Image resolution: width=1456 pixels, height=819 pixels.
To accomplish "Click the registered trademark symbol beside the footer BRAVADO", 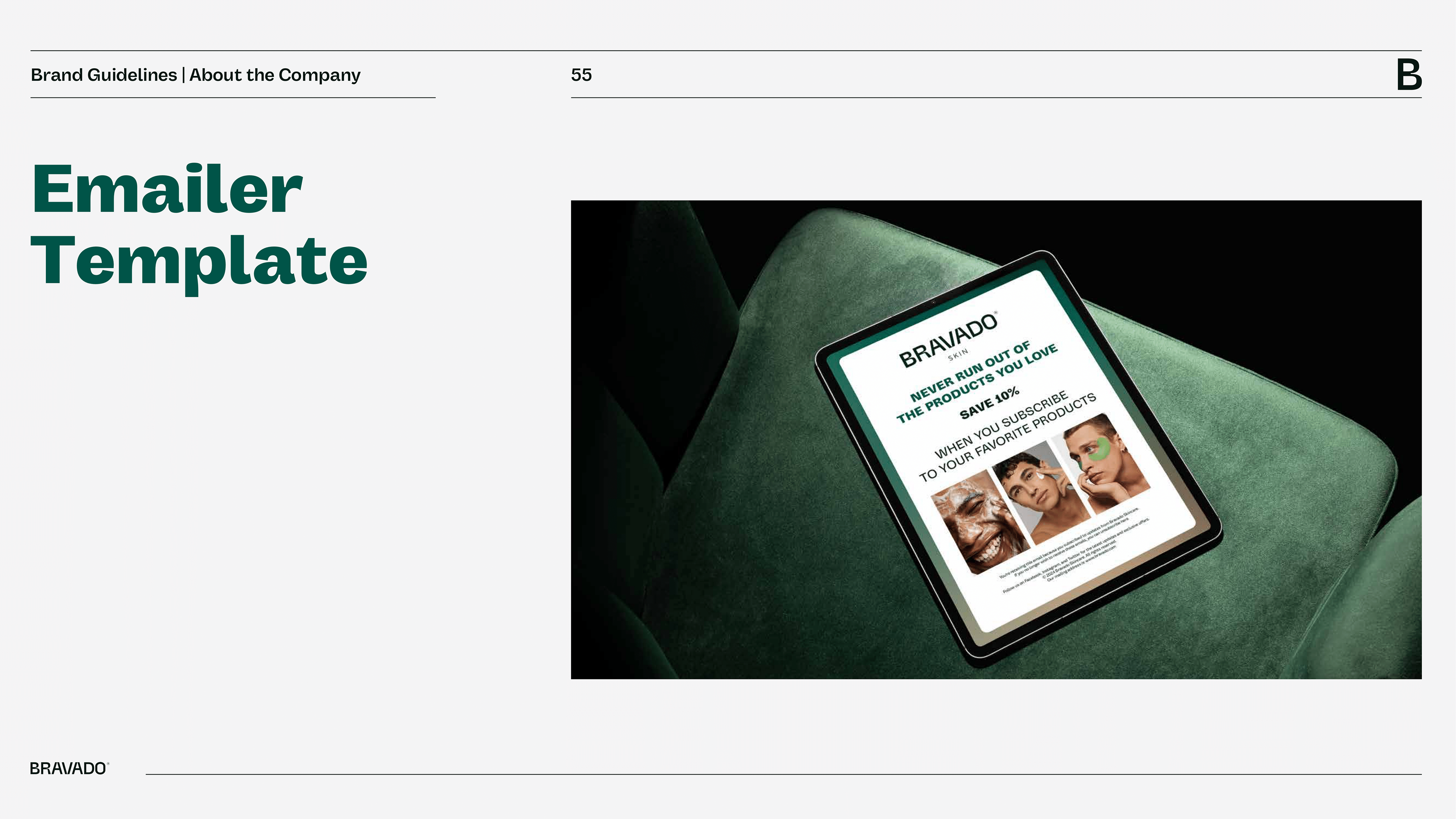I will point(108,764).
